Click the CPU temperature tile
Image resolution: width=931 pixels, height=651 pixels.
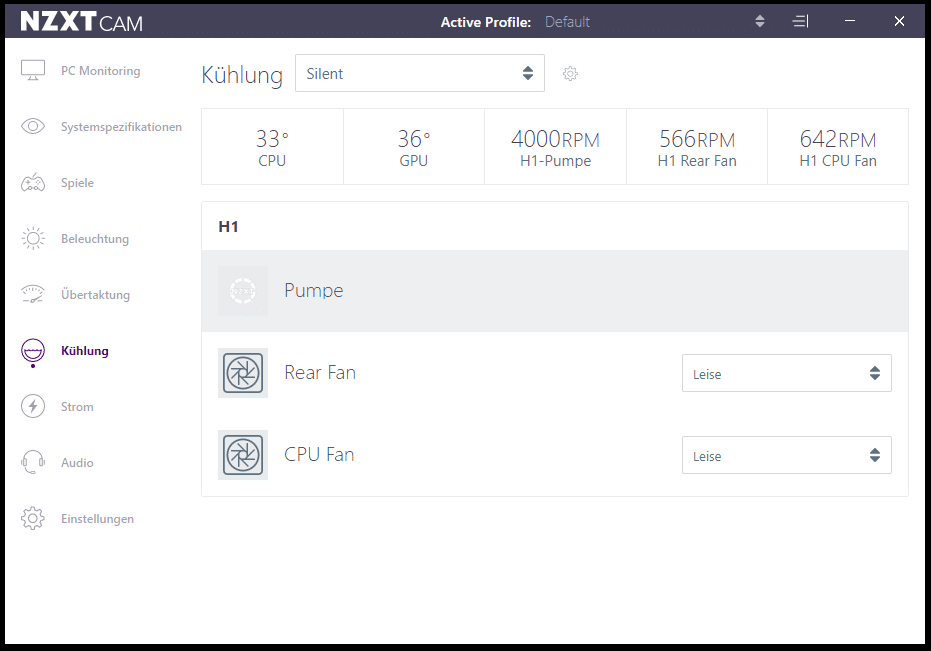click(x=272, y=147)
